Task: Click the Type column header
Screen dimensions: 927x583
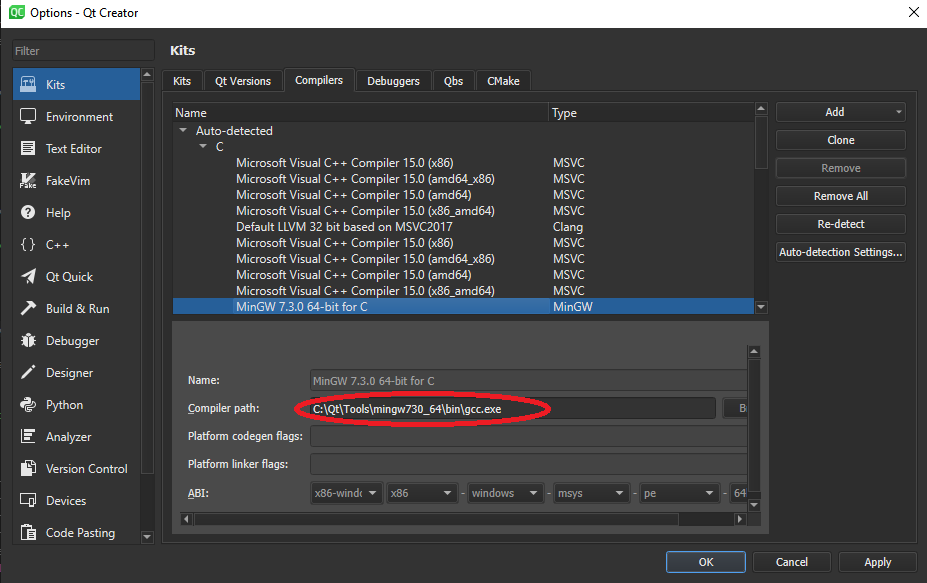Action: [652, 112]
